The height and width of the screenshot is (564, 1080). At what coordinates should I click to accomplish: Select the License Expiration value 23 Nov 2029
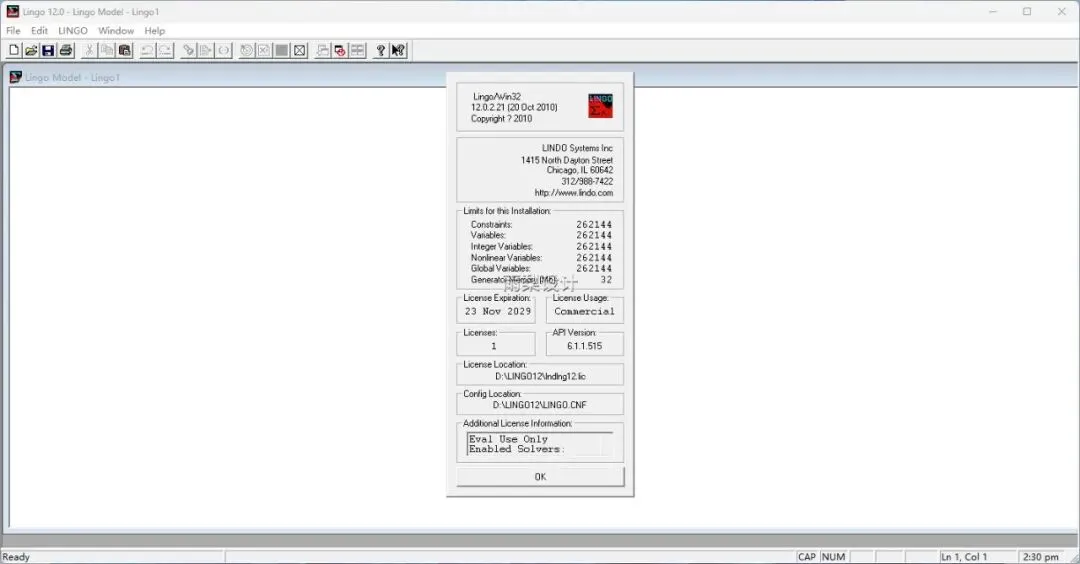[x=498, y=311]
